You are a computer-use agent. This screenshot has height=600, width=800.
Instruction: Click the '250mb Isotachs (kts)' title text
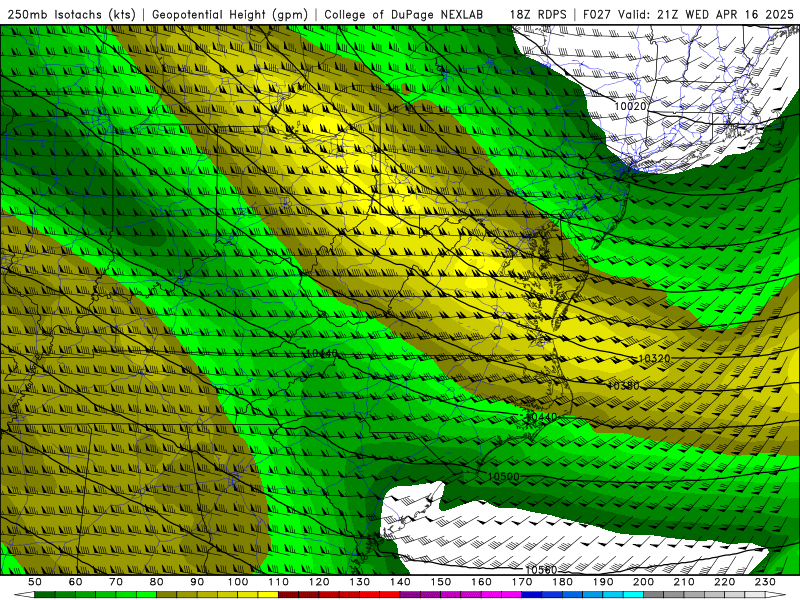point(72,14)
